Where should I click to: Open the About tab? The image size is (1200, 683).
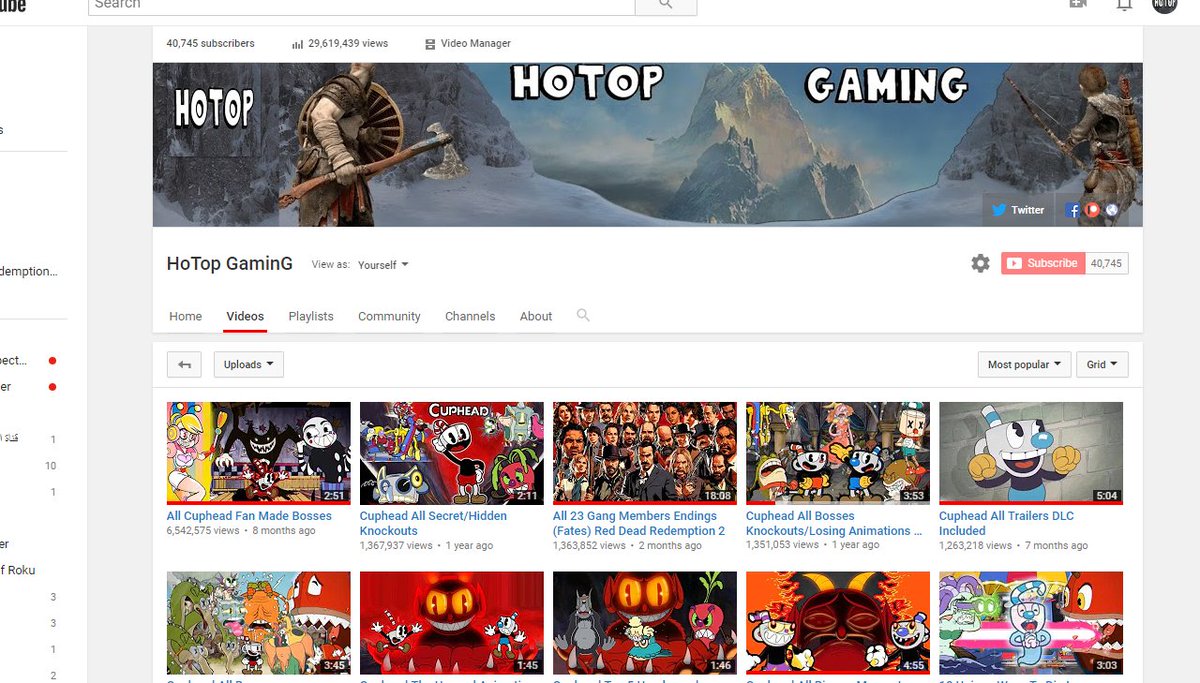[x=536, y=316]
